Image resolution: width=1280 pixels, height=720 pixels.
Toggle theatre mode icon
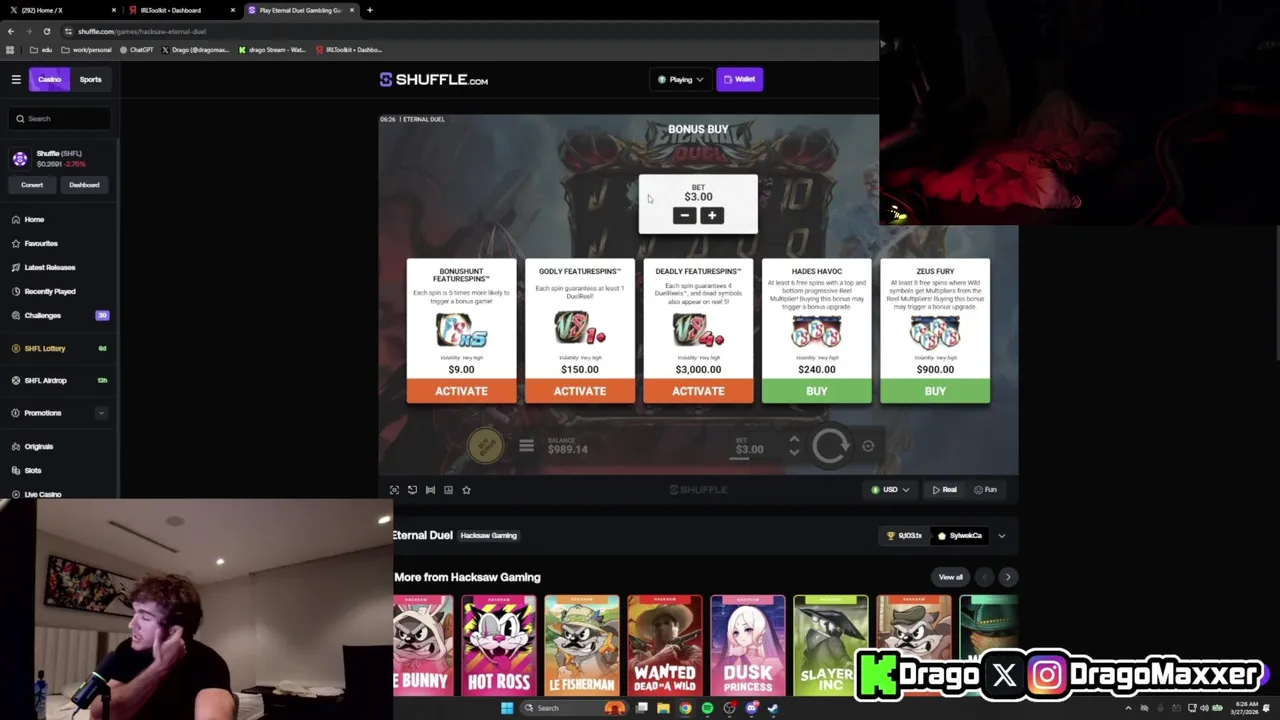pos(430,490)
